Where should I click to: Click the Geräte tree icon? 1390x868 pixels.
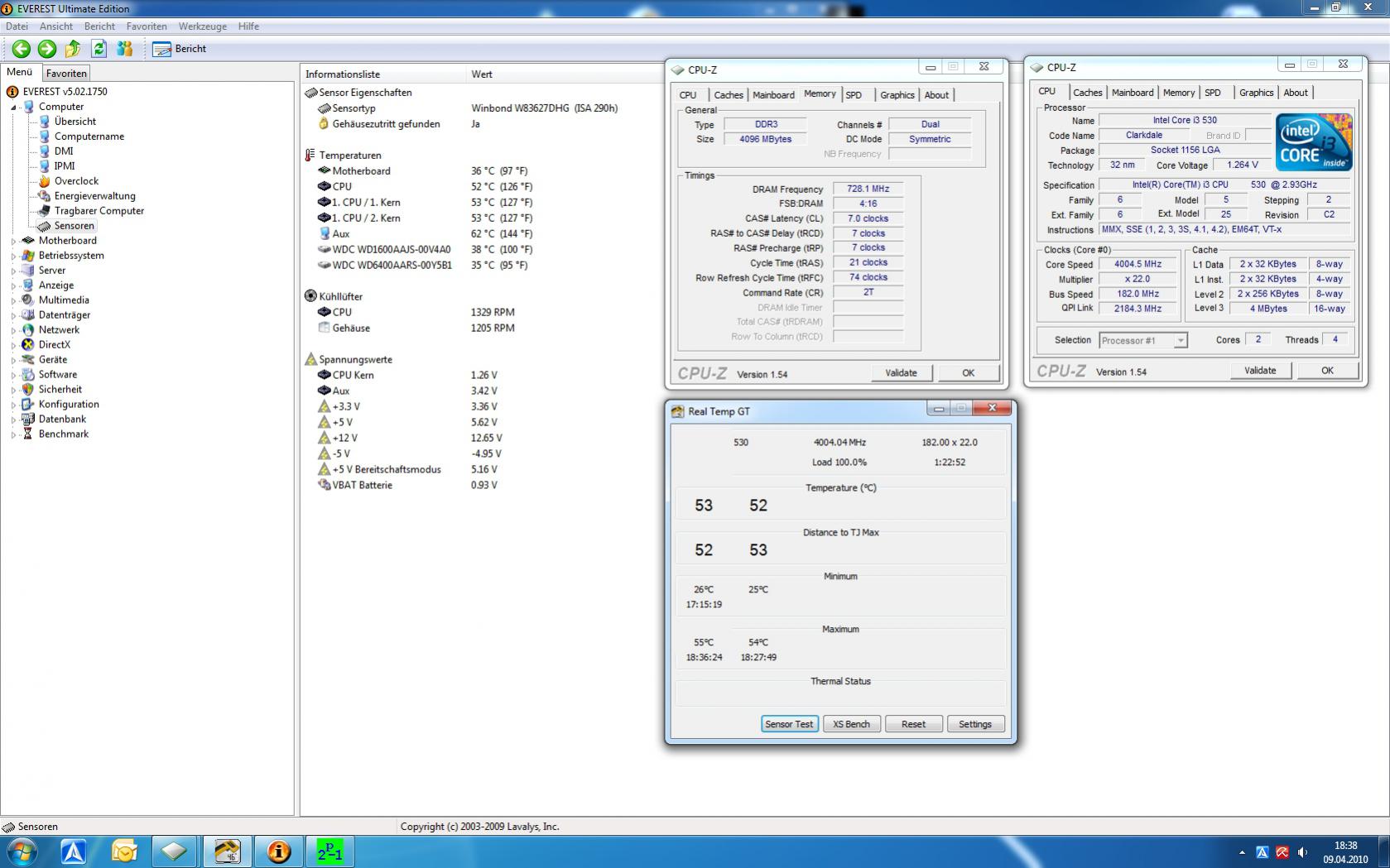[x=28, y=360]
